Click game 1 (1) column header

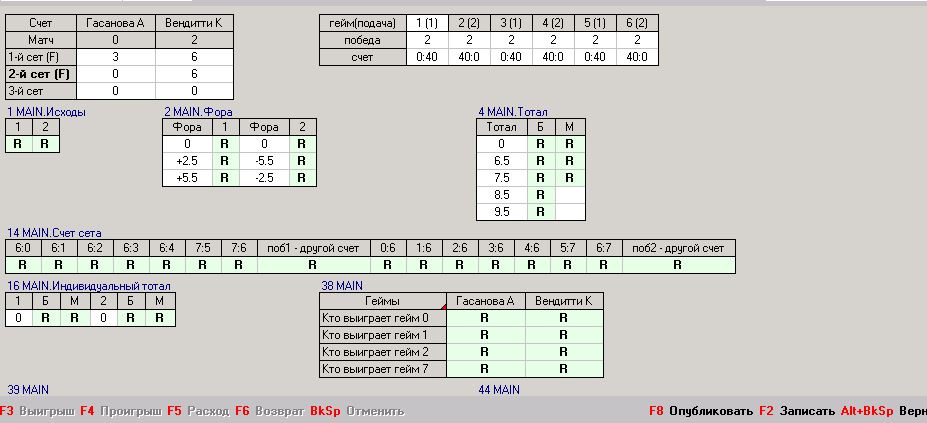427,23
